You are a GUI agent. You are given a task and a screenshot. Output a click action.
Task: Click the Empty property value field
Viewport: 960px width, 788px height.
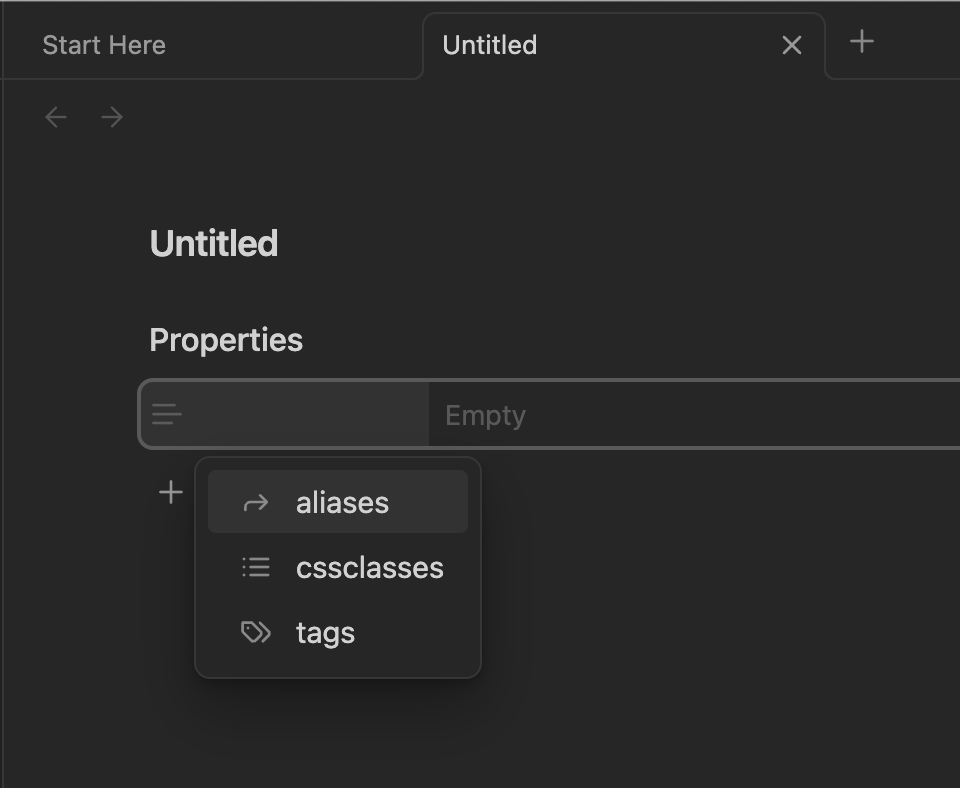tap(690, 415)
